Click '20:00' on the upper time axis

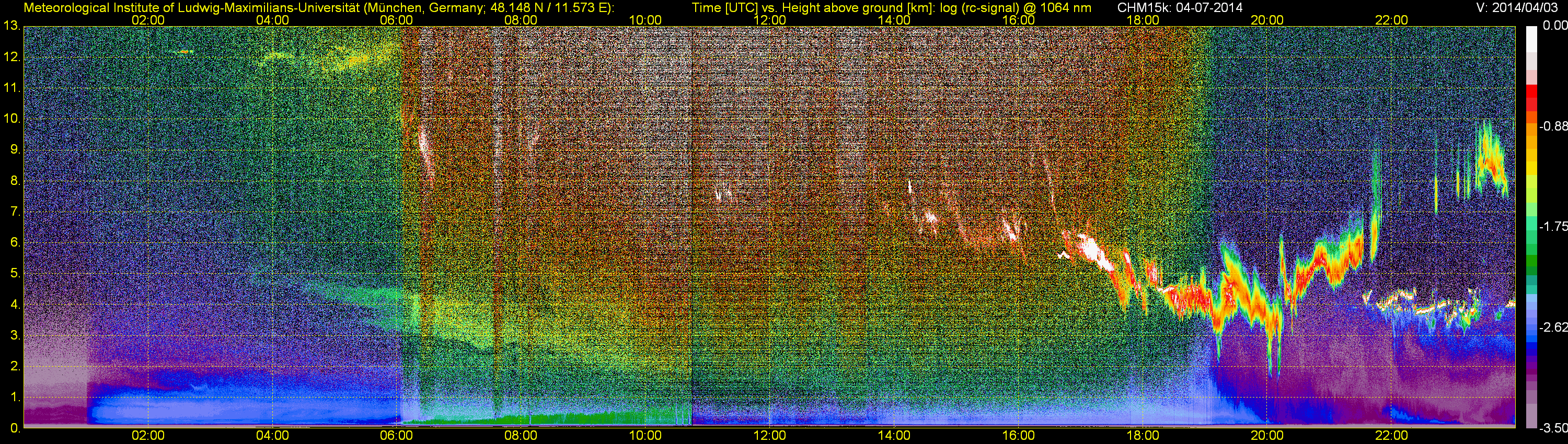point(1267,20)
